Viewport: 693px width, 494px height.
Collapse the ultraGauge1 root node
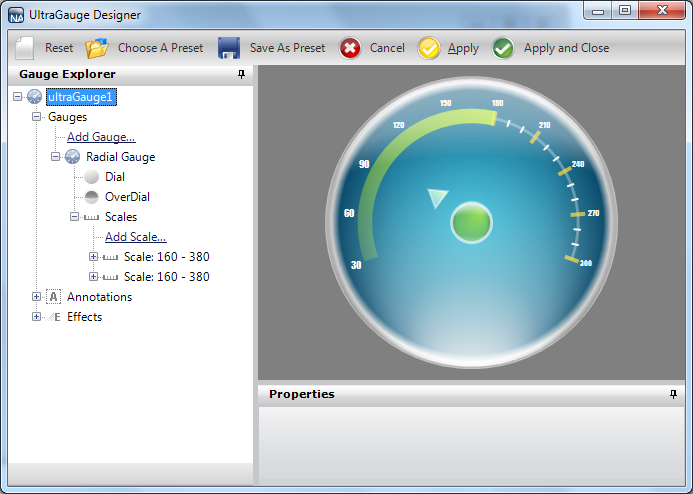tap(18, 97)
